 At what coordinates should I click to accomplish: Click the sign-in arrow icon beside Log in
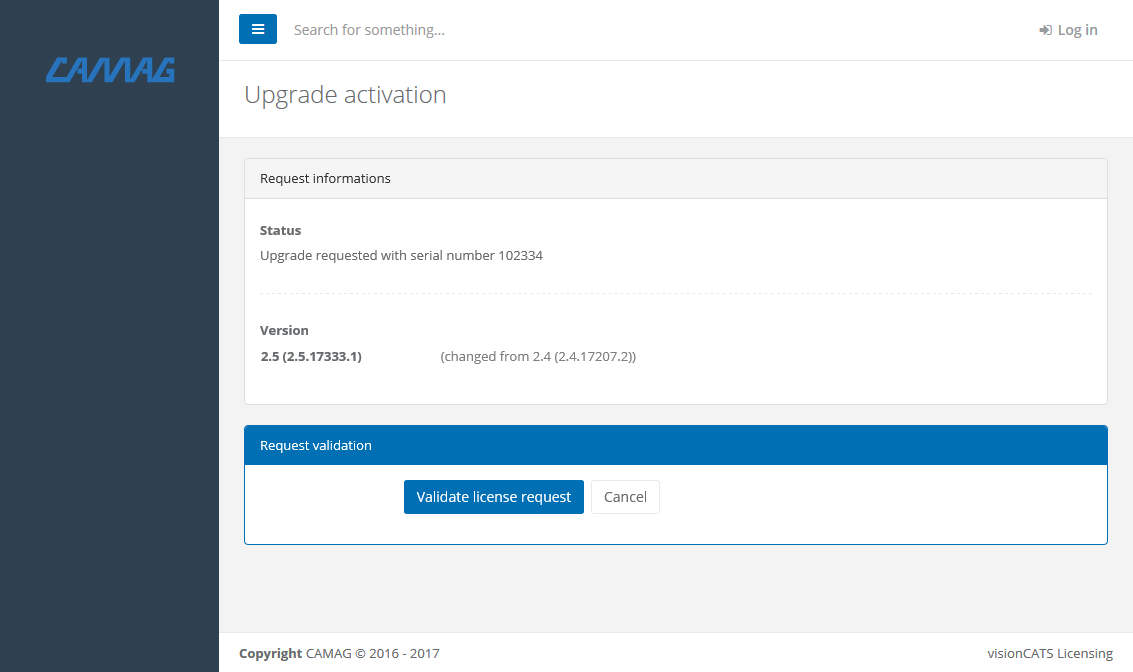(x=1045, y=30)
